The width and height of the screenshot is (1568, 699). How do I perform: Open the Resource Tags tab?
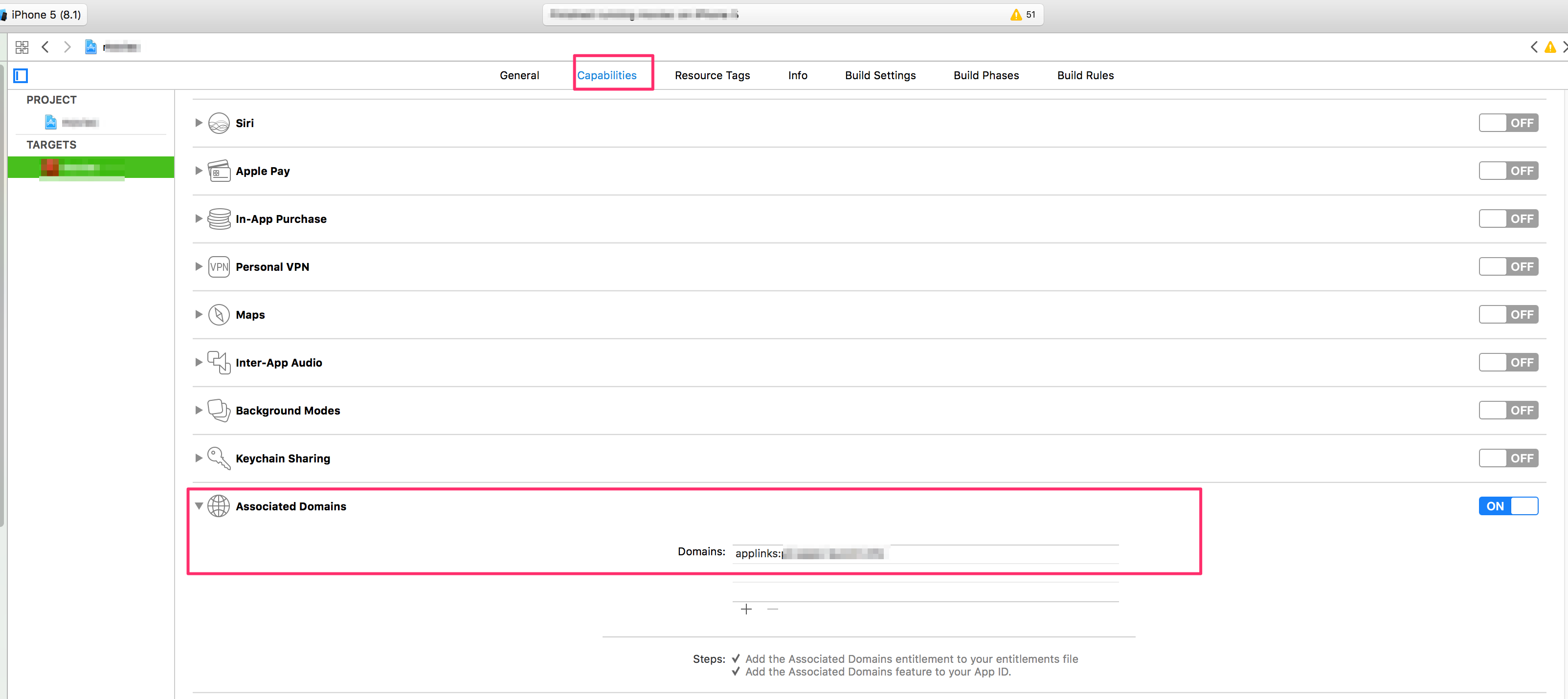coord(712,75)
